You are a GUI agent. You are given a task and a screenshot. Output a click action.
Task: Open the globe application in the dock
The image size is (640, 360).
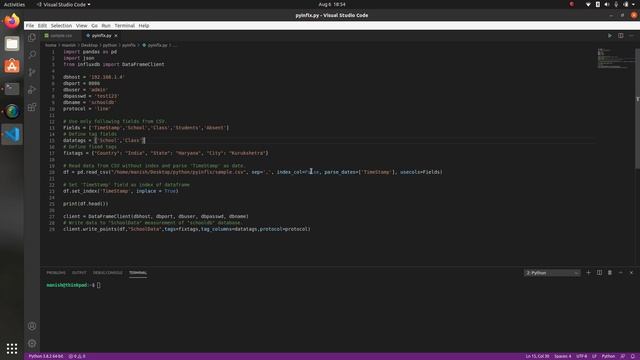tap(12, 111)
